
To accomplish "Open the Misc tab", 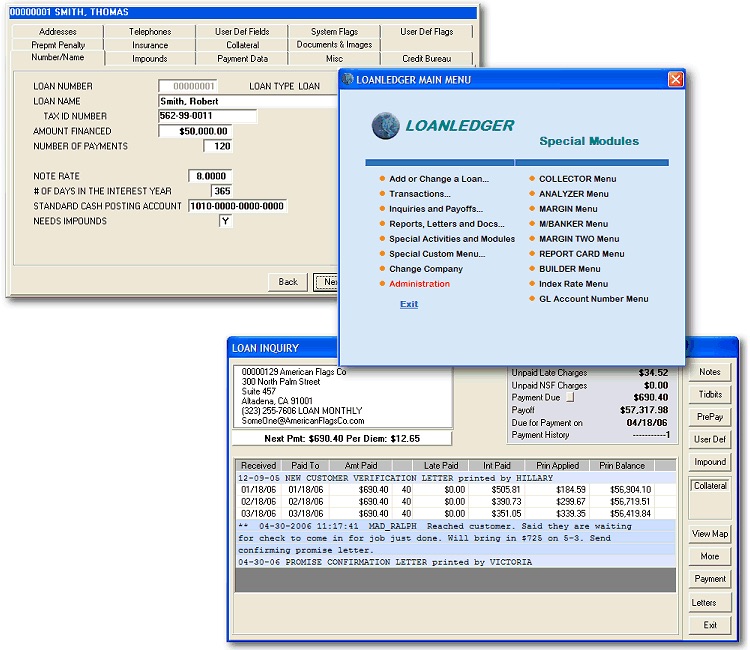I will pos(334,58).
